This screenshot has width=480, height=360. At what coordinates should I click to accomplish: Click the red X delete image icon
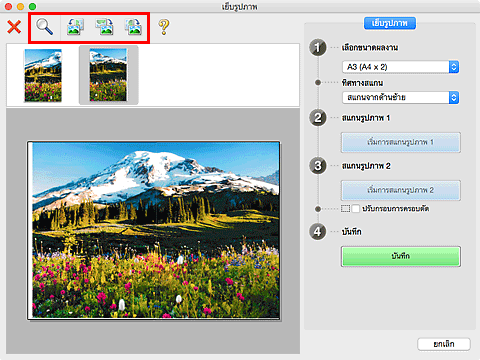click(x=14, y=27)
